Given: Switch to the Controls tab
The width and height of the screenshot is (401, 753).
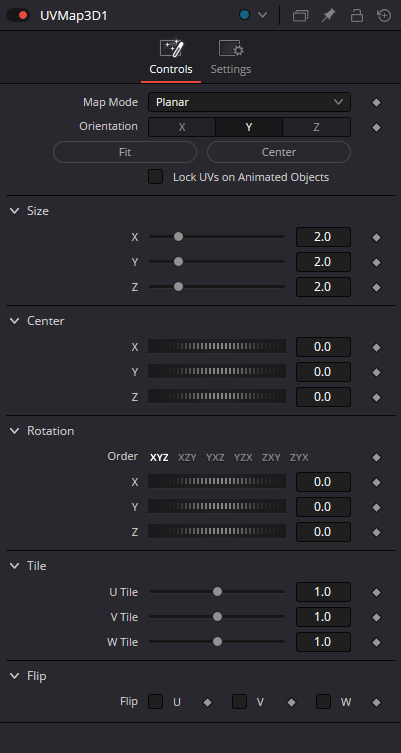Looking at the screenshot, I should (x=171, y=58).
